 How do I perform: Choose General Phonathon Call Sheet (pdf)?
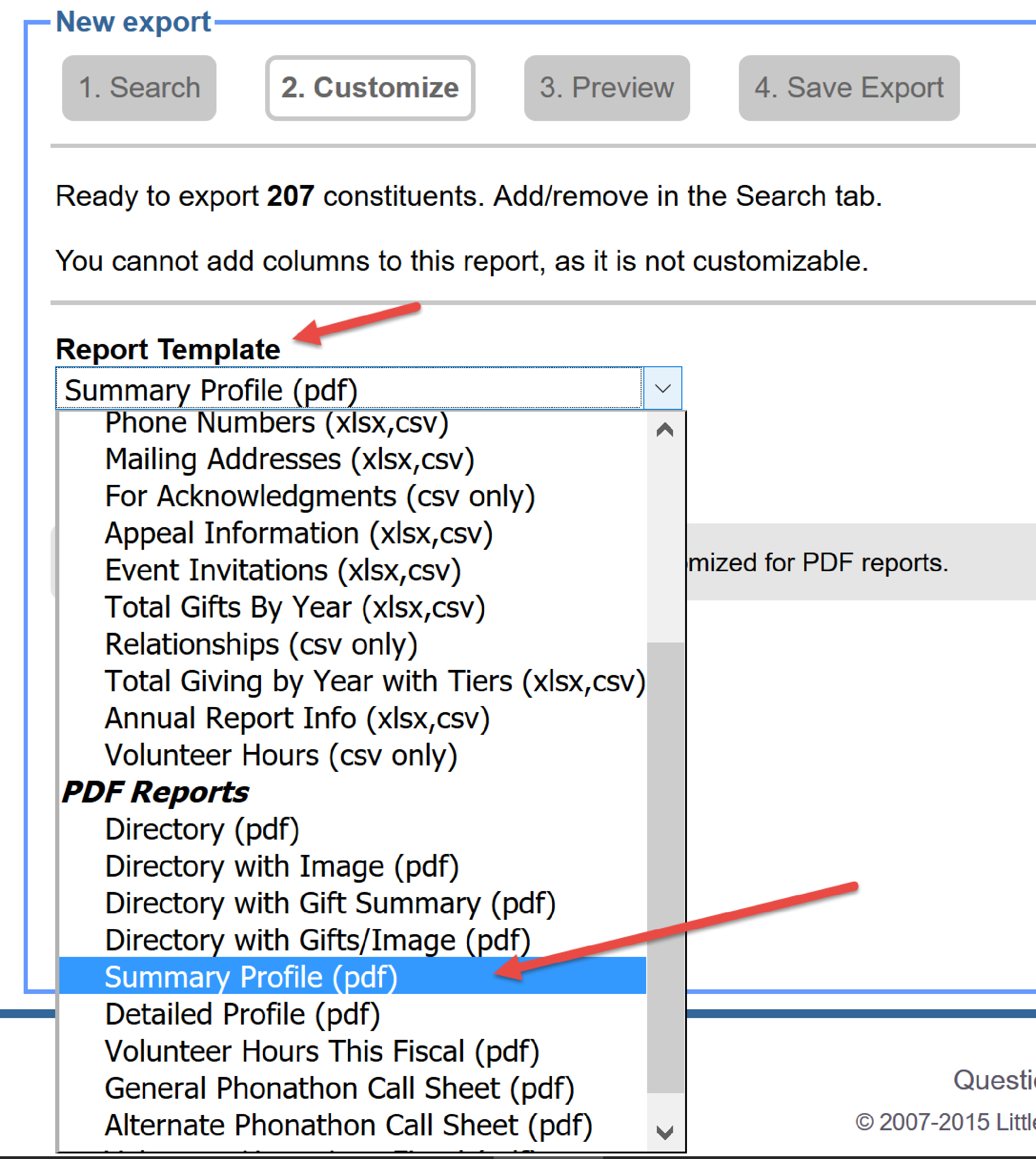coord(339,1088)
